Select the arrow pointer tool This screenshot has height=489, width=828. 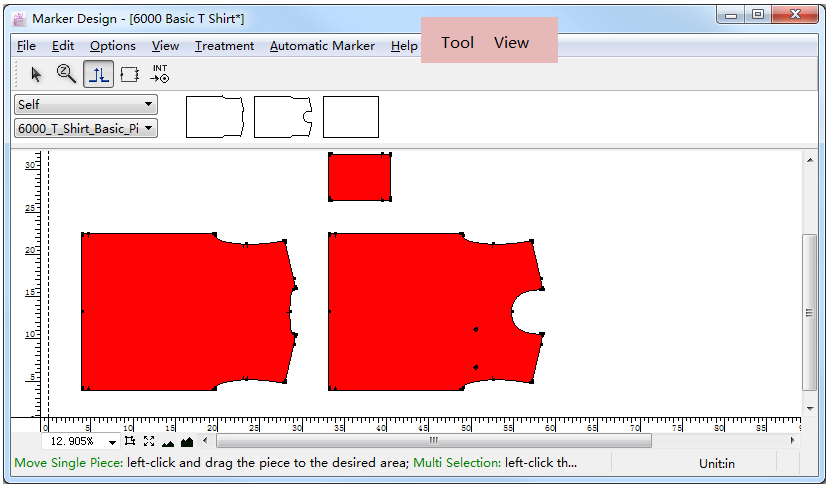click(x=37, y=74)
